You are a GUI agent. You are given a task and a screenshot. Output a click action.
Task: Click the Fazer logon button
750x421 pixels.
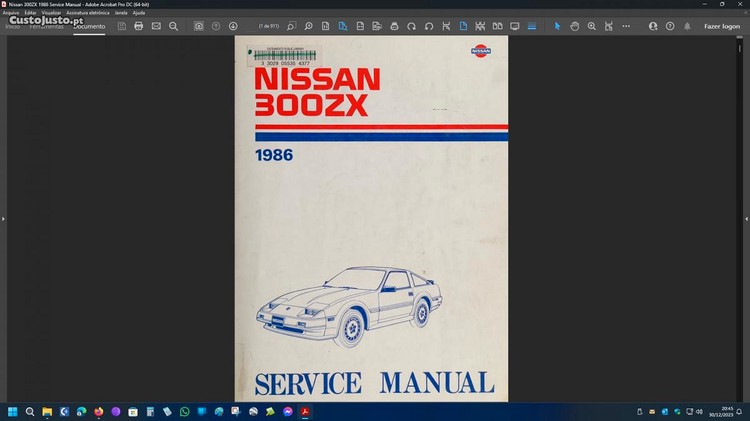pyautogui.click(x=722, y=26)
